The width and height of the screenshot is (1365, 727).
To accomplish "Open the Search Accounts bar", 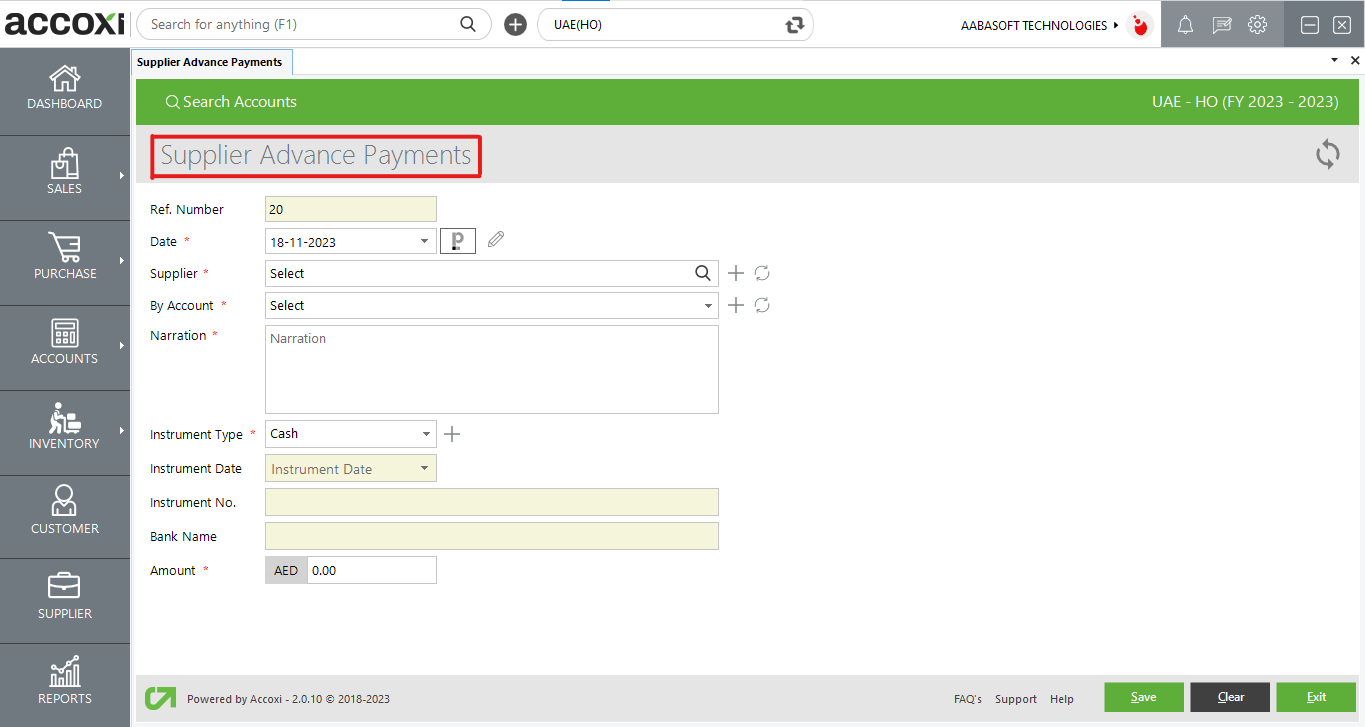I will (231, 101).
